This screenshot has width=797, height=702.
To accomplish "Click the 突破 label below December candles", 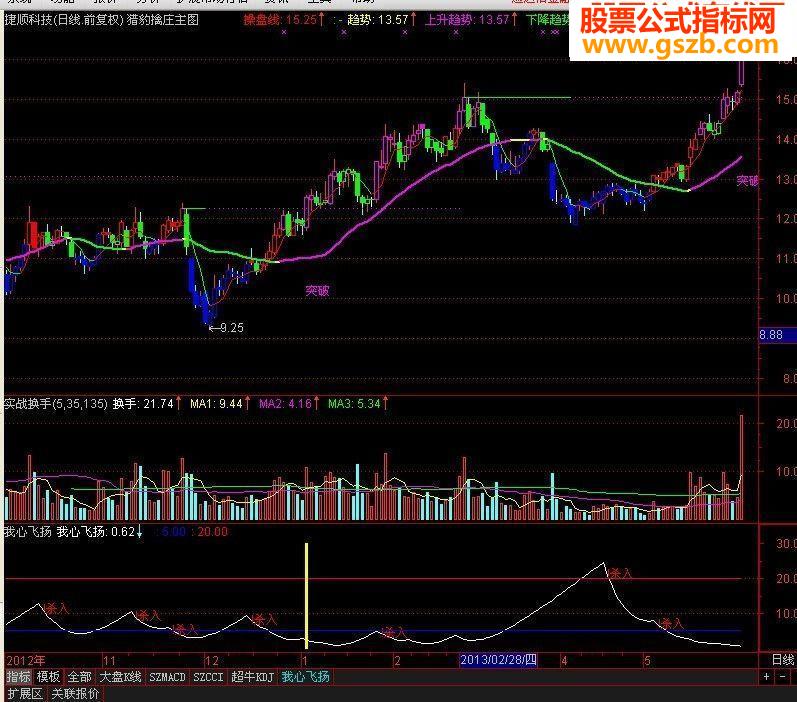I will pyautogui.click(x=317, y=290).
